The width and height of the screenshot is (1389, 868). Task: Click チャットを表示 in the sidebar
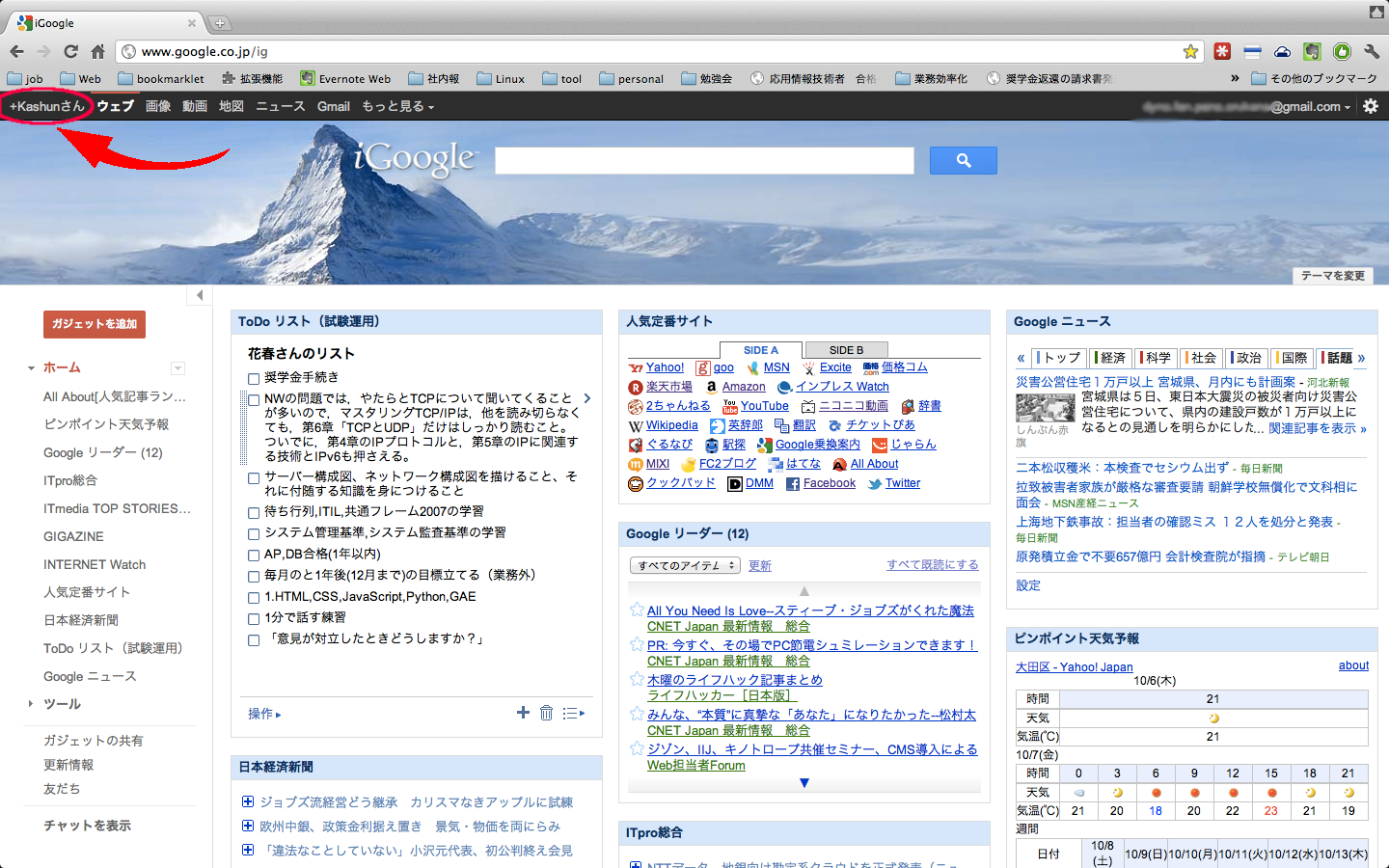(x=87, y=826)
